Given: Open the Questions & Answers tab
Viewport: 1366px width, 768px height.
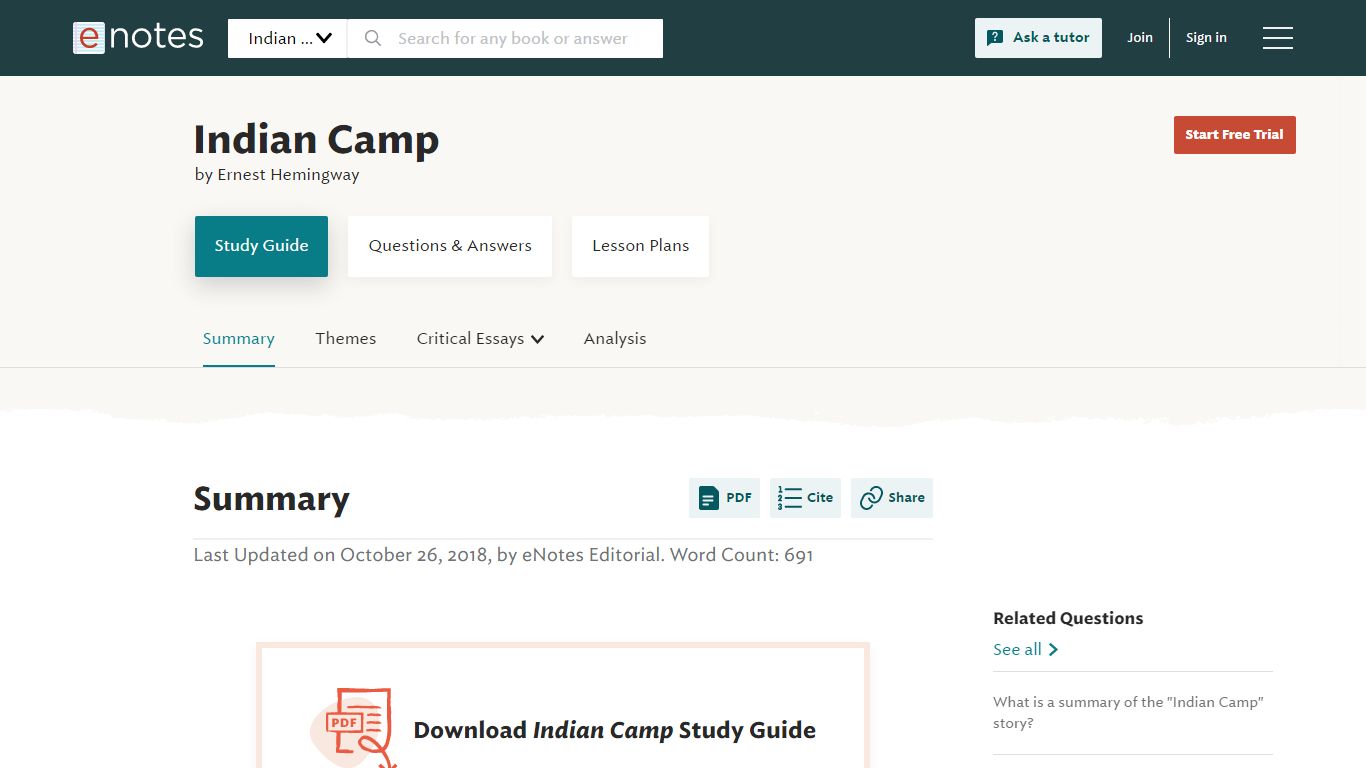Looking at the screenshot, I should pyautogui.click(x=450, y=246).
